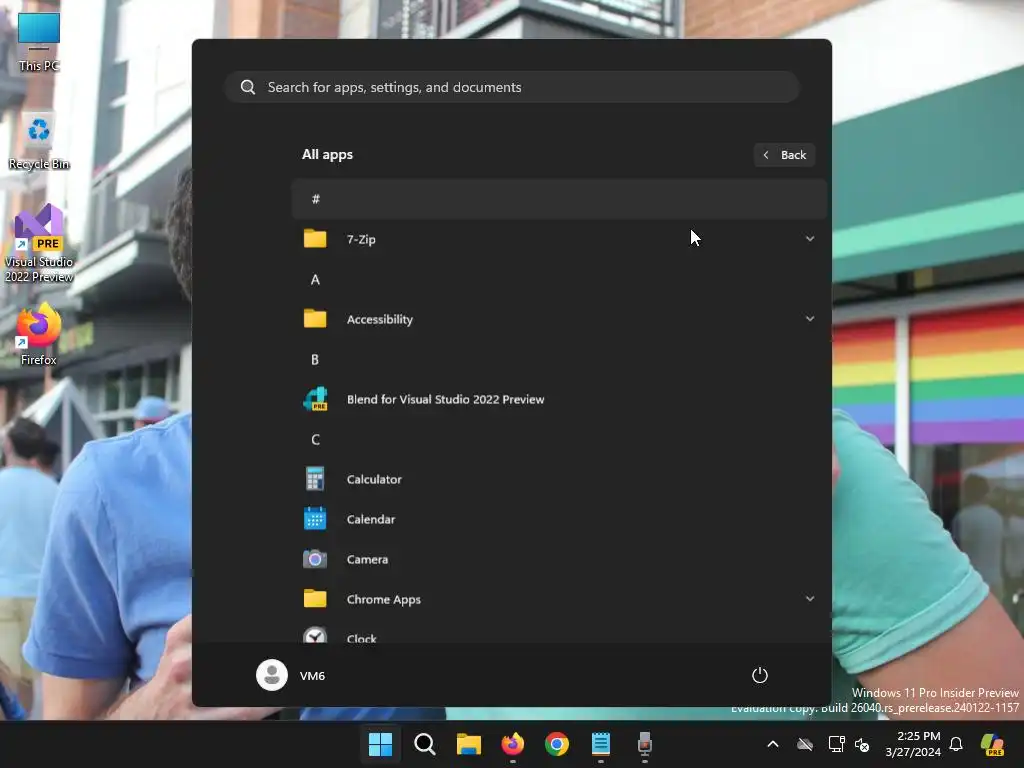Open the microphone app in taskbar
This screenshot has height=768, width=1024.
645,744
